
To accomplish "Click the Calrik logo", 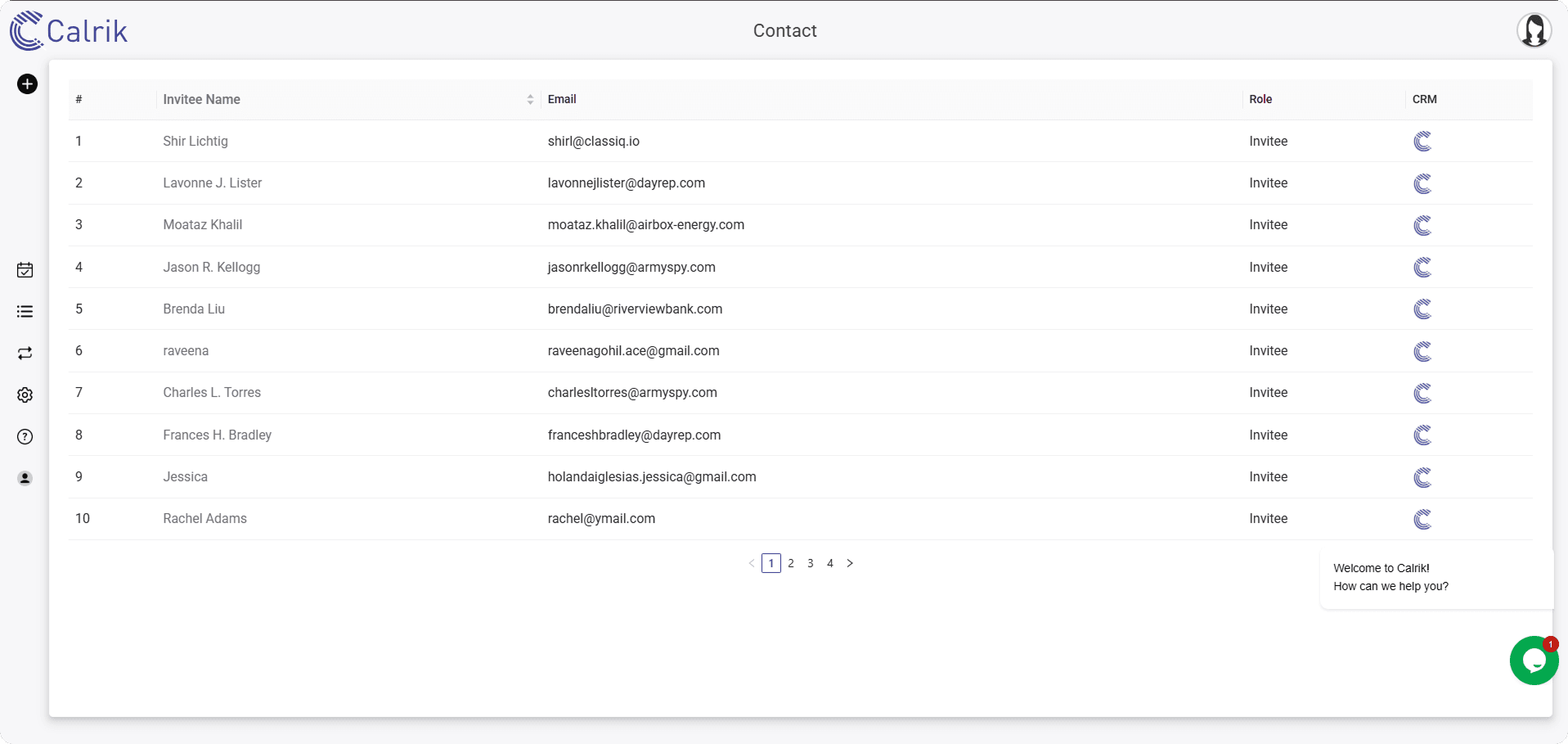I will click(x=69, y=30).
